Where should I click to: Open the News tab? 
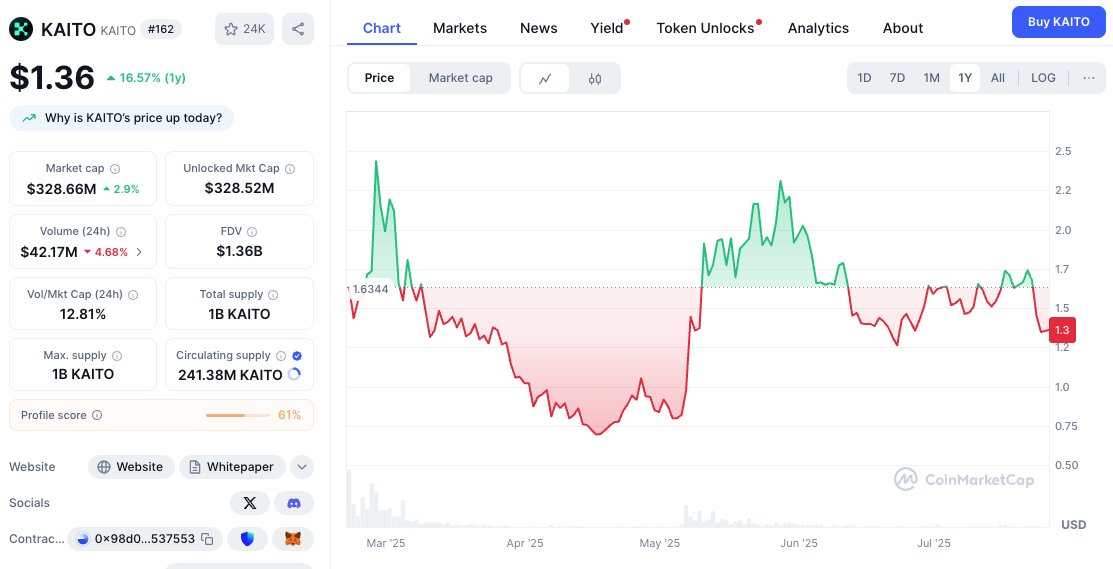tap(539, 28)
